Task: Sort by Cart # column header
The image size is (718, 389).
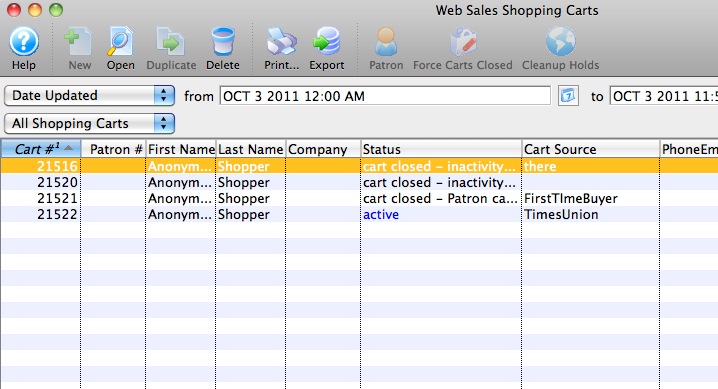Action: (41, 149)
